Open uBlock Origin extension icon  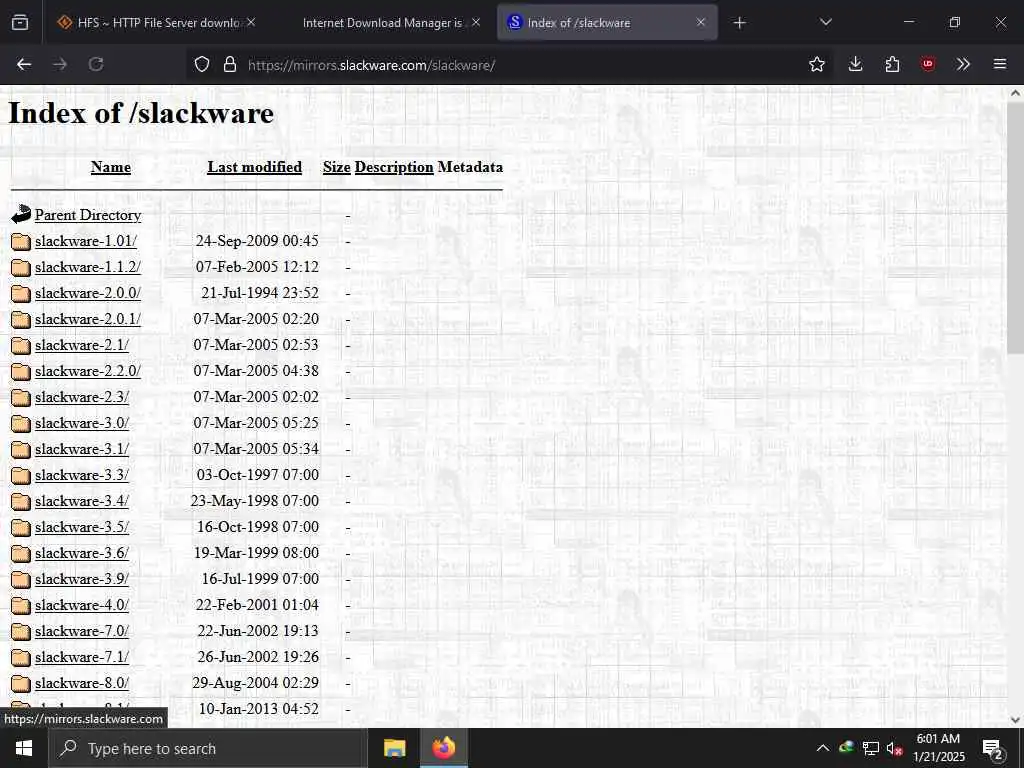click(x=928, y=64)
